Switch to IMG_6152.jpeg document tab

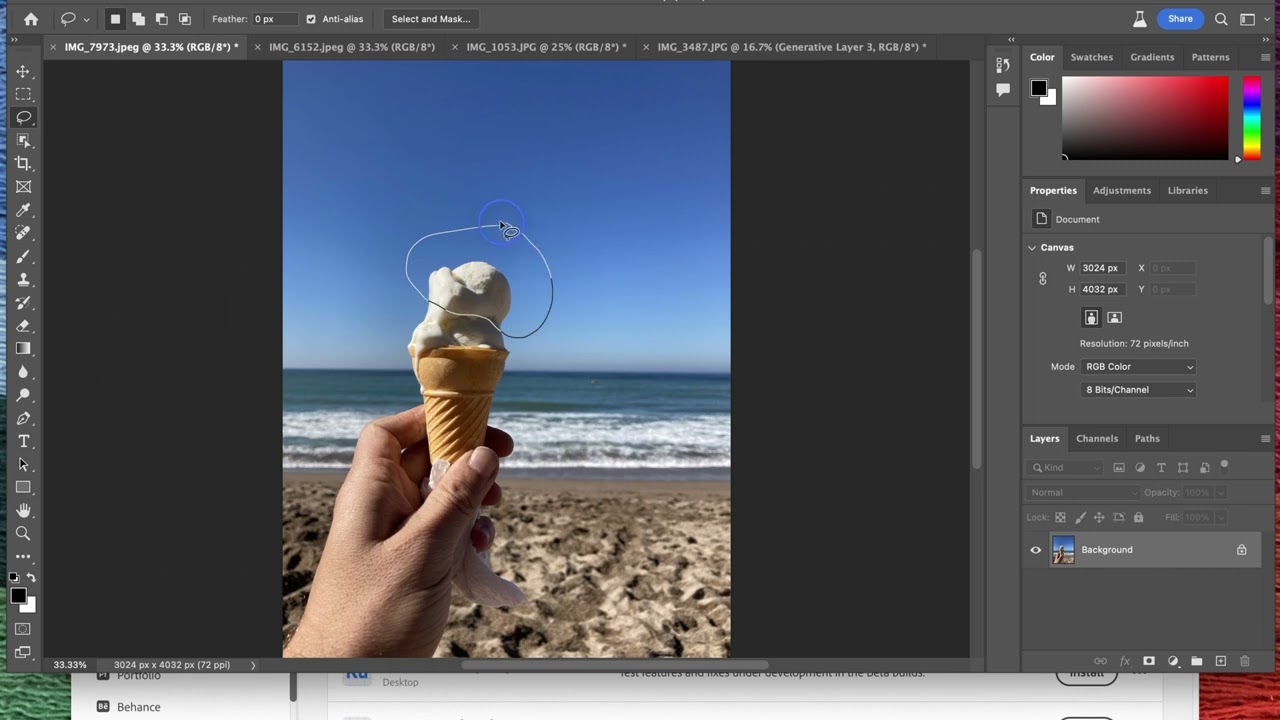coord(352,47)
